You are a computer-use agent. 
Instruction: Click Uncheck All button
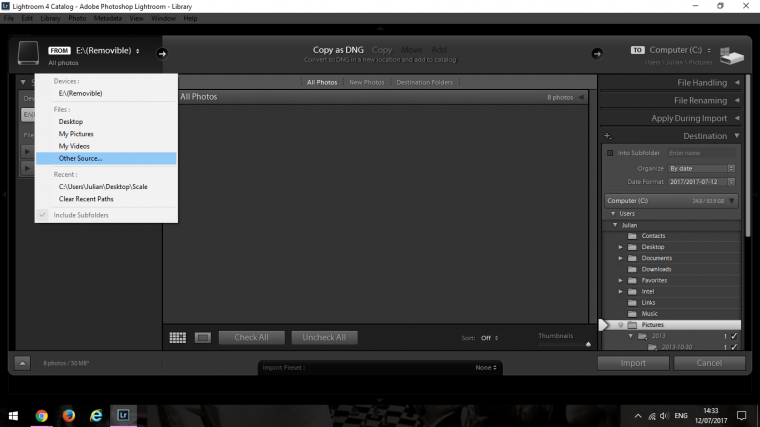pos(324,337)
